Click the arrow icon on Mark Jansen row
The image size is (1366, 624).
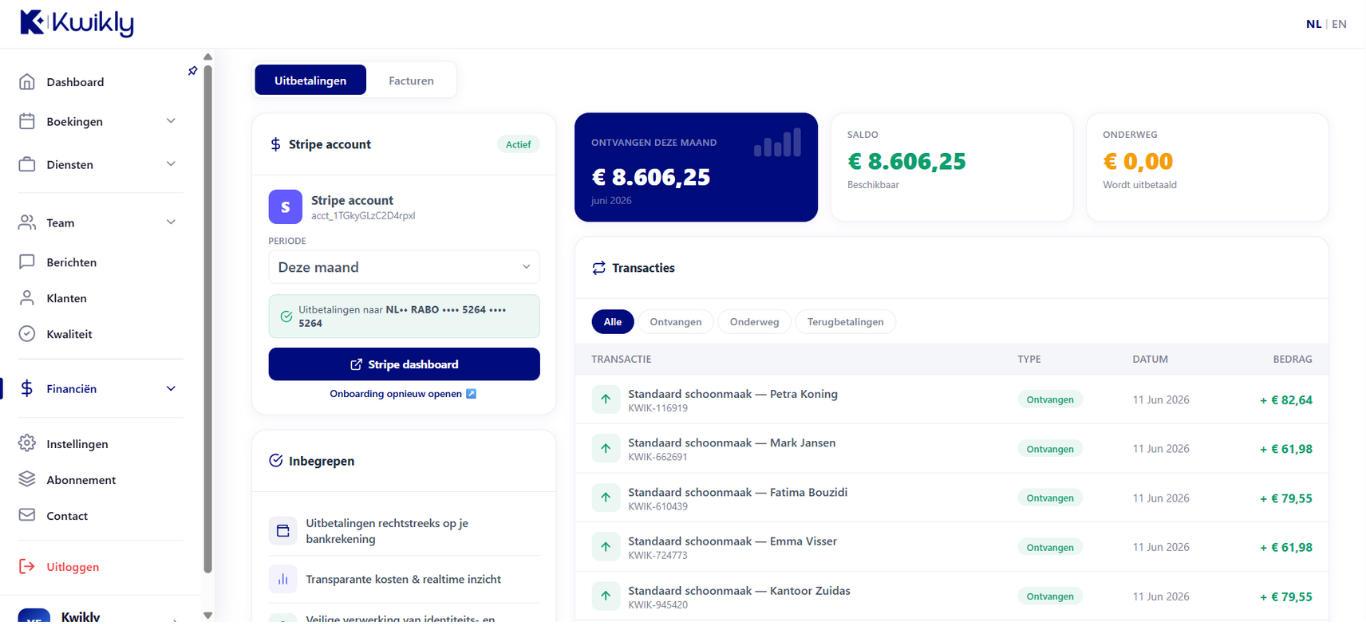[x=606, y=449]
